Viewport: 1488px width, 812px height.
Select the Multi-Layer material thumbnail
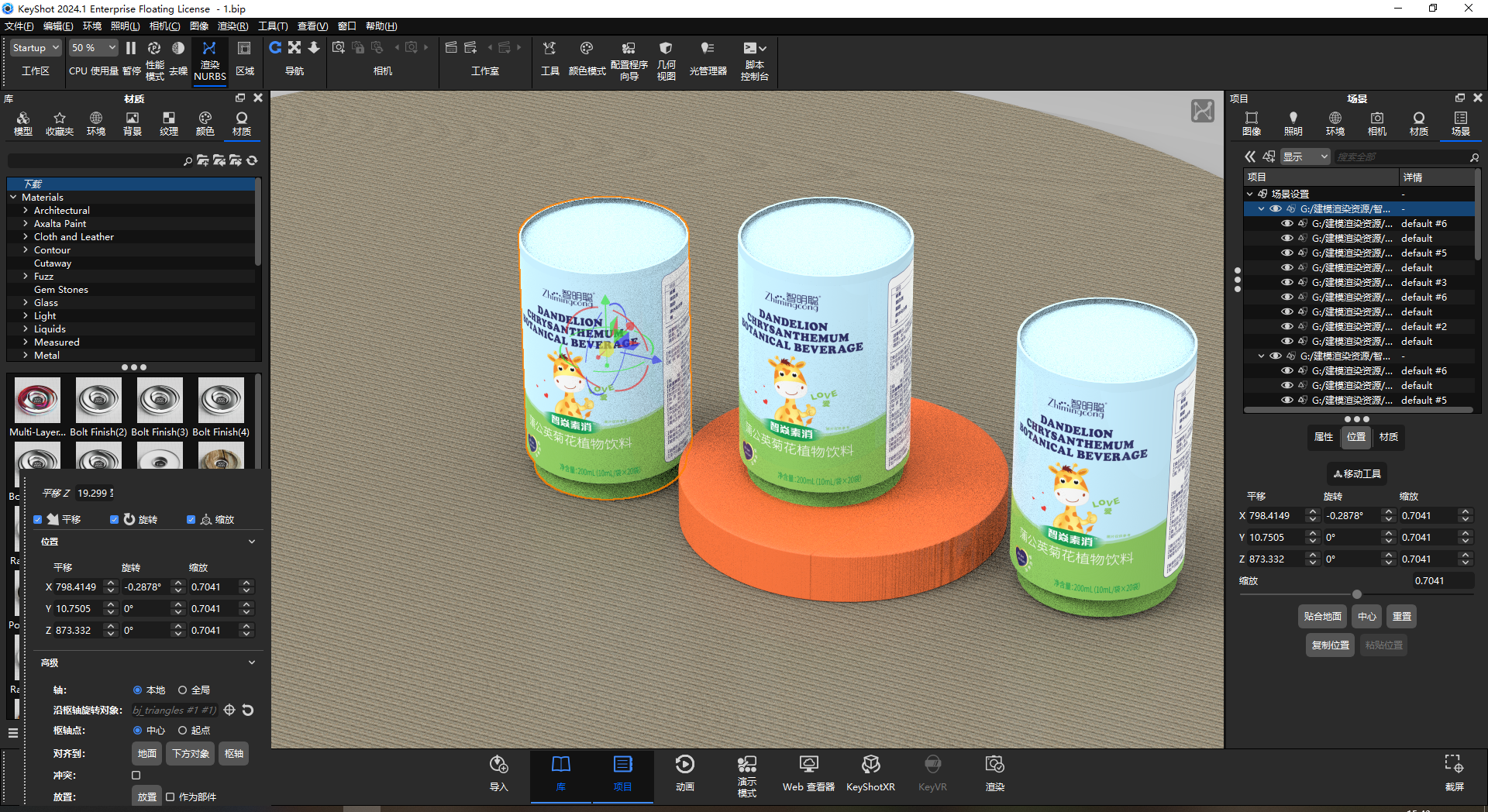pos(37,400)
